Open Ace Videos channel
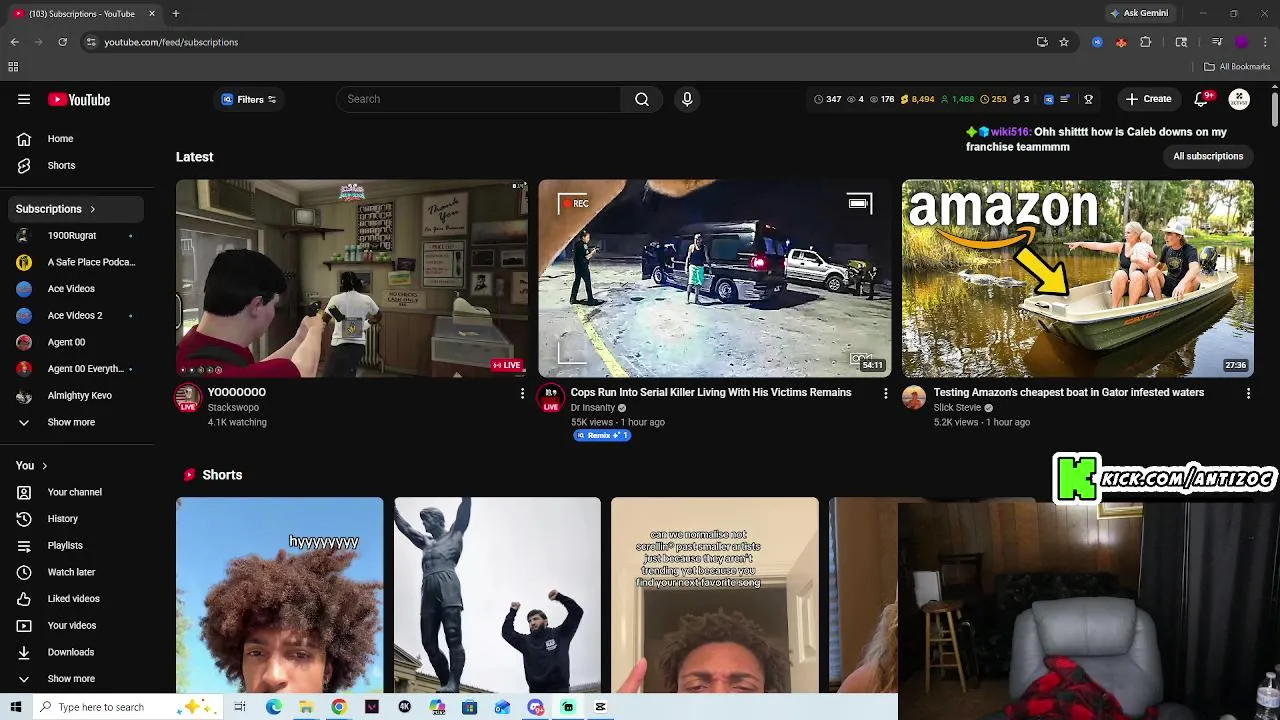 pyautogui.click(x=76, y=289)
